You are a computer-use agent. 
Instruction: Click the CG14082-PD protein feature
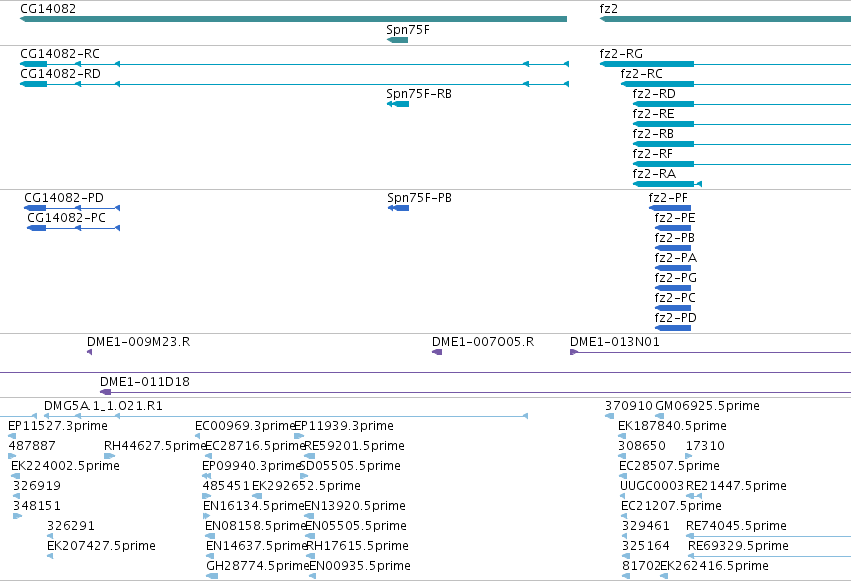[x=72, y=208]
